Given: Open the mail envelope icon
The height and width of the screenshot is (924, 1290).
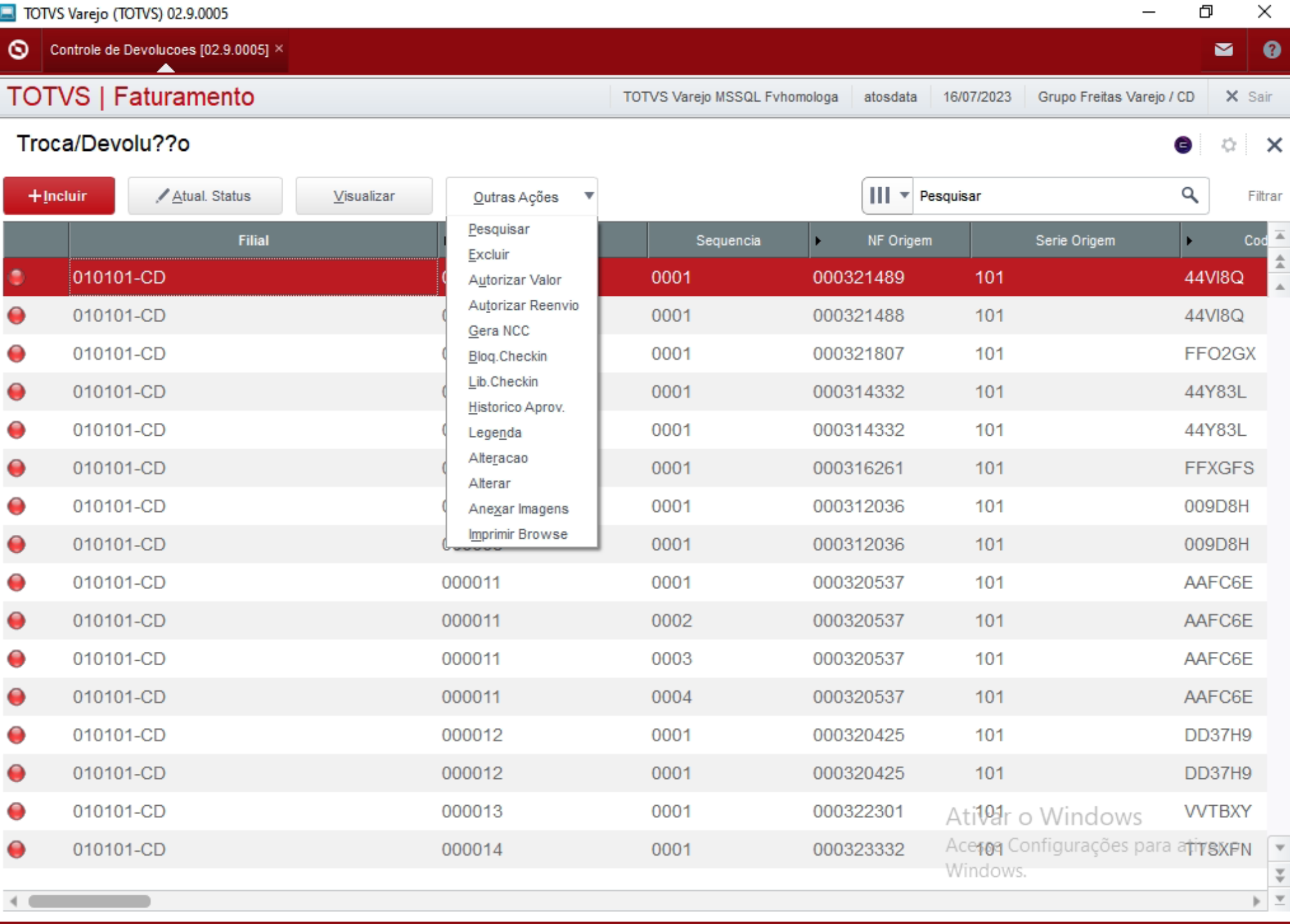Looking at the screenshot, I should tap(1224, 49).
